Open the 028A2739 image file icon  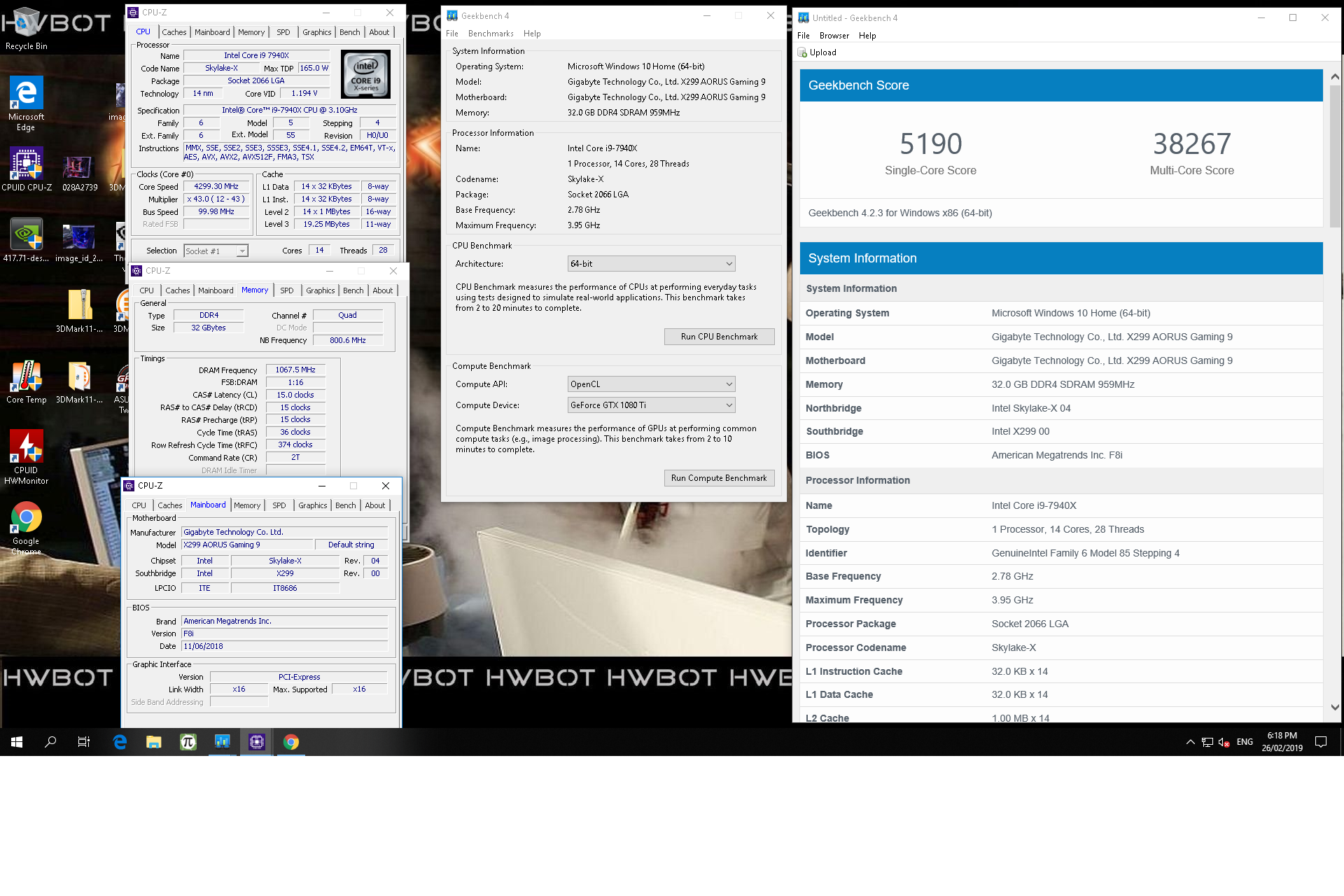79,173
